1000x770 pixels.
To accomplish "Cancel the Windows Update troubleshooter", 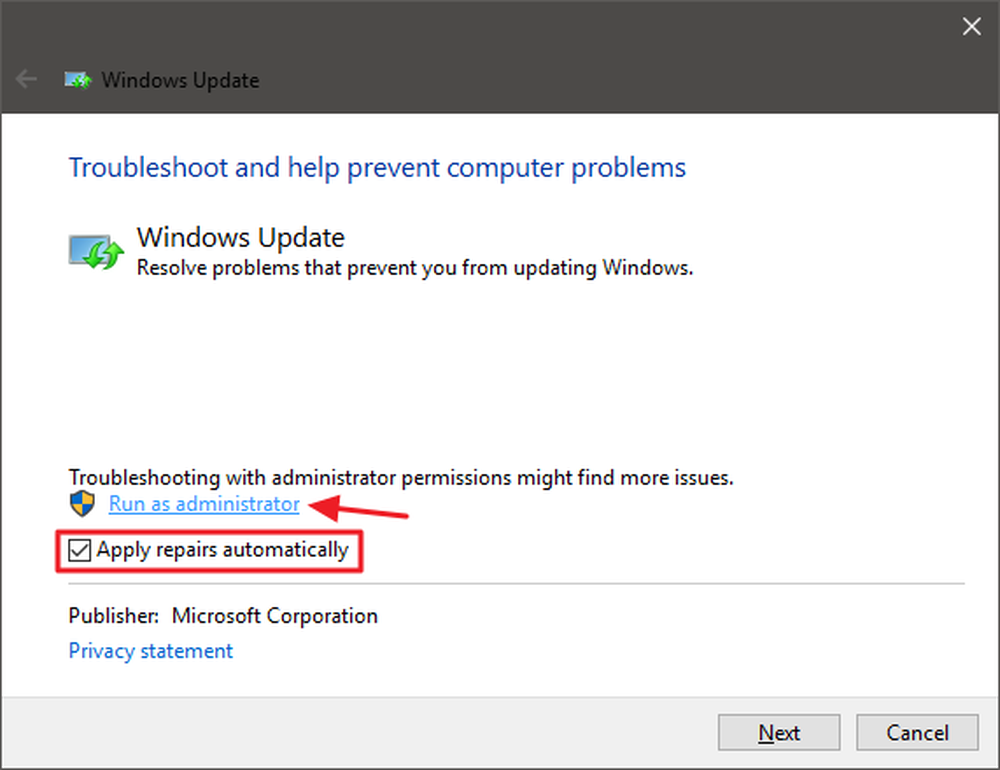I will pyautogui.click(x=917, y=732).
